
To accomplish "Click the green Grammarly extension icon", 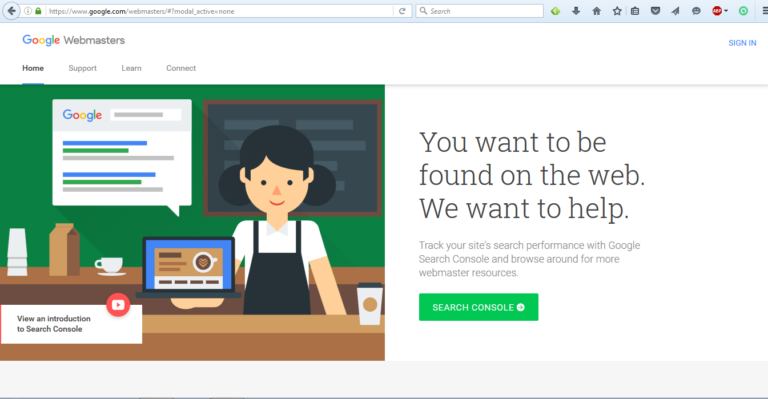I will coord(744,11).
